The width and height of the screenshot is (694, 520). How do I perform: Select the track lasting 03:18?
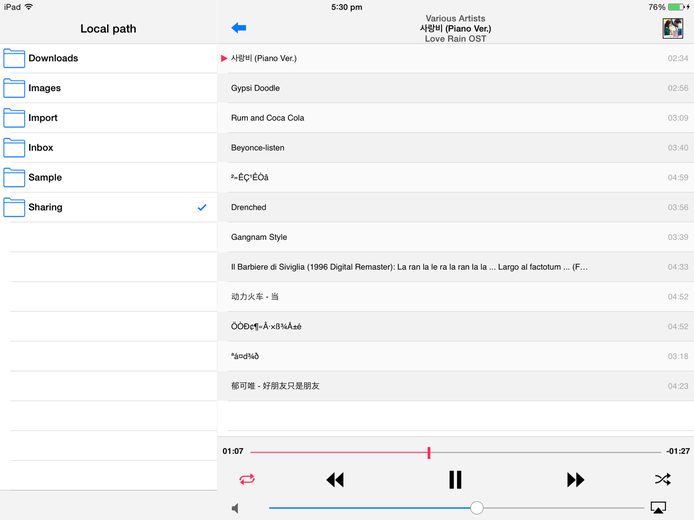[455, 356]
